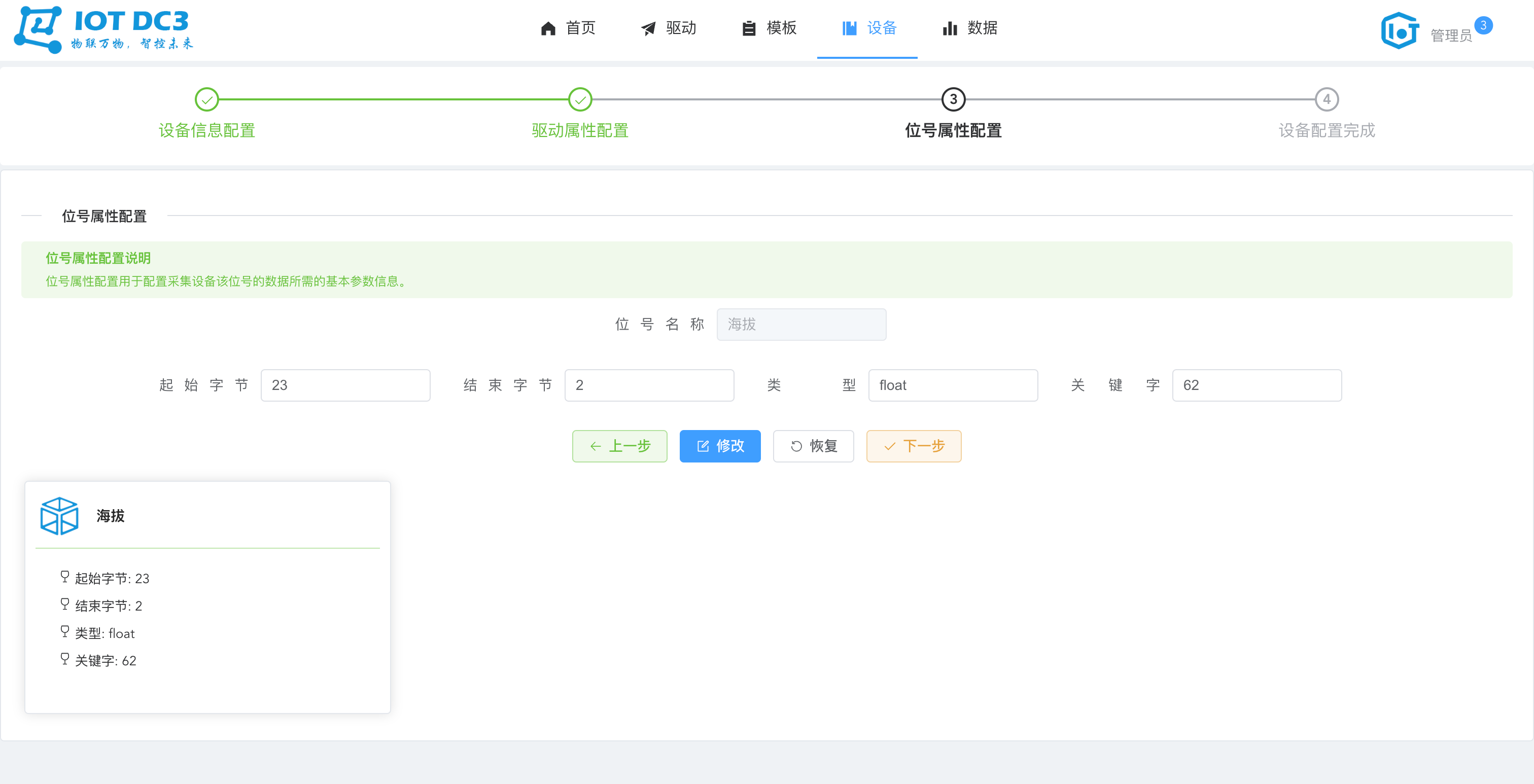The width and height of the screenshot is (1534, 784).
Task: Click step 4 circle 设备配置完成
Action: coord(1326,99)
